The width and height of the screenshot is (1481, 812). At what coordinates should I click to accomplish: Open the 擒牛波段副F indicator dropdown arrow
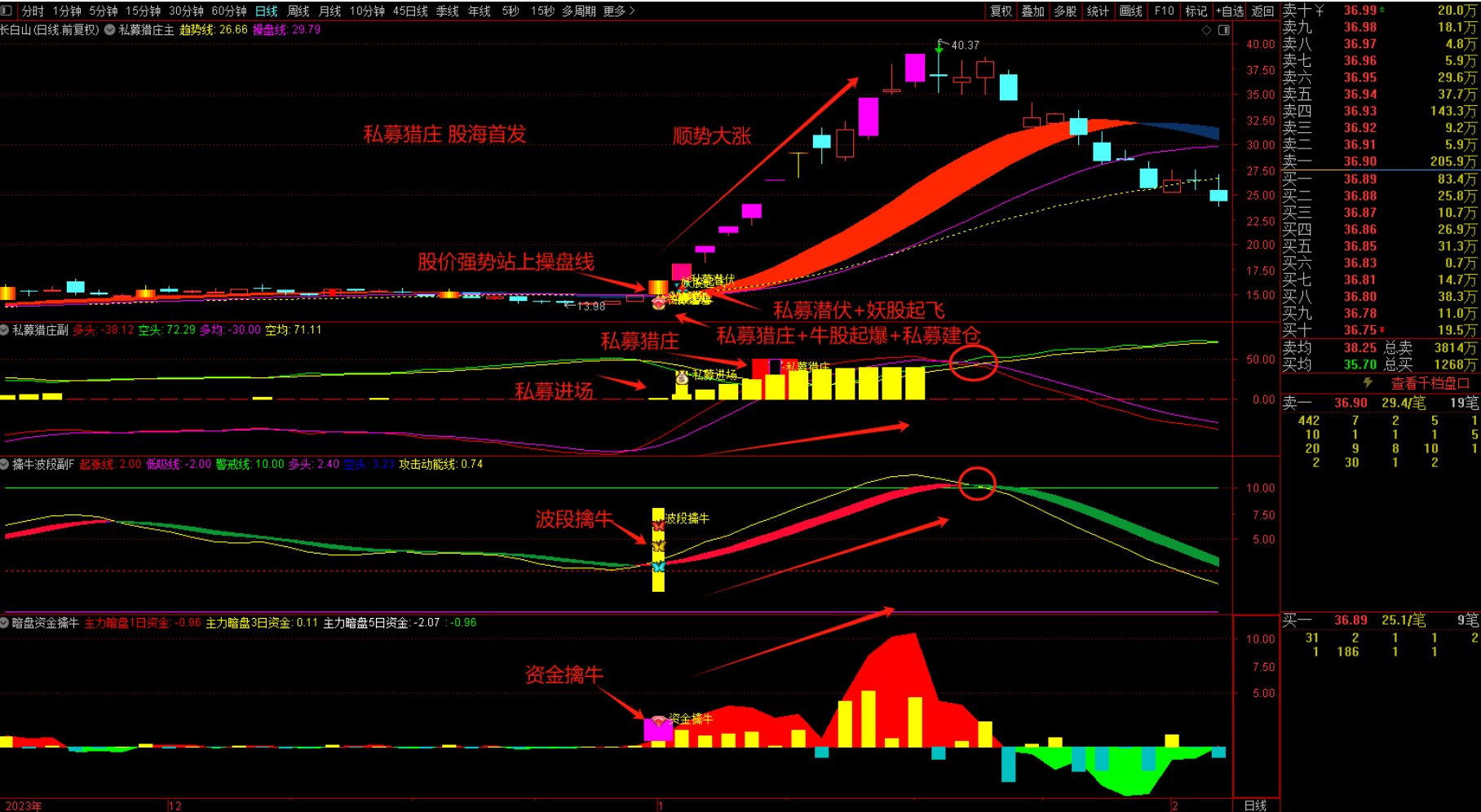pyautogui.click(x=5, y=464)
